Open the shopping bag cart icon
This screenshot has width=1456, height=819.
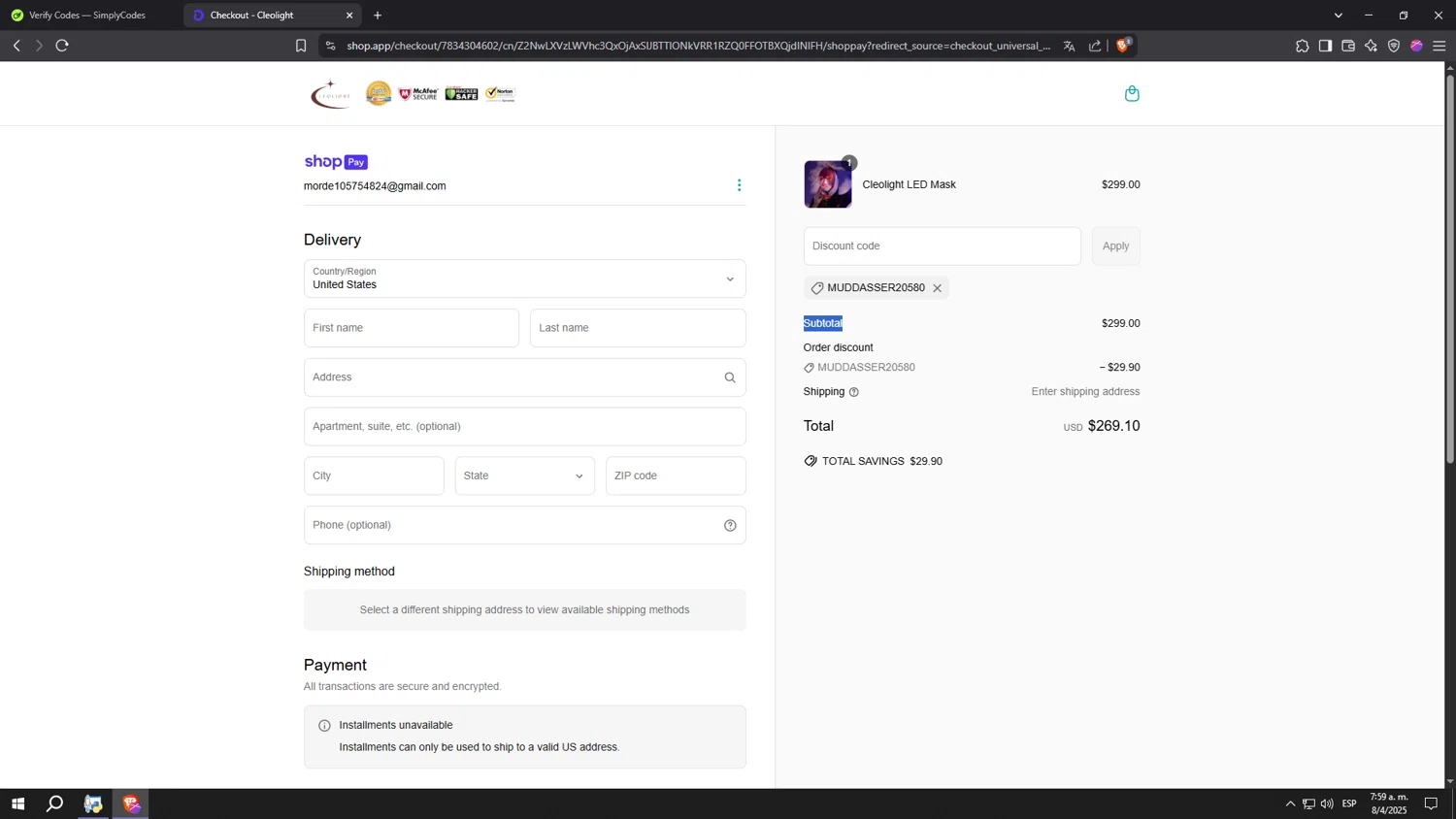1132,93
